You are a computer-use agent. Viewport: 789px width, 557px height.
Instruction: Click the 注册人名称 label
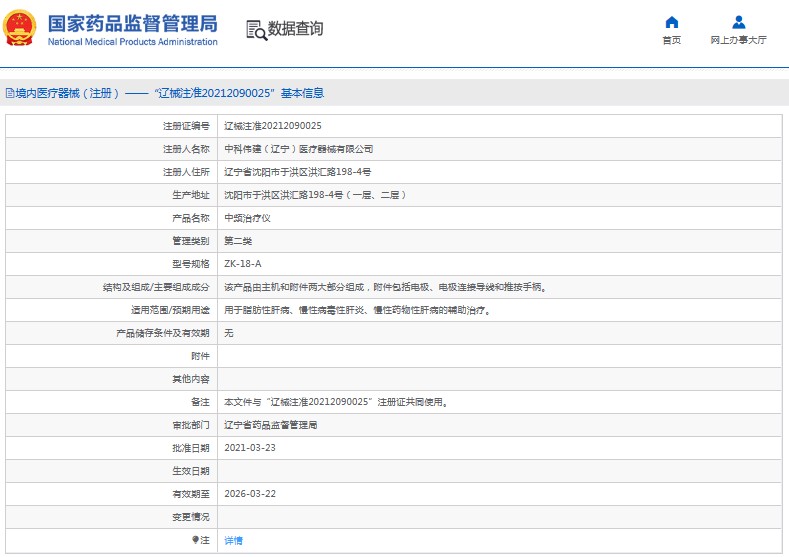[186, 149]
